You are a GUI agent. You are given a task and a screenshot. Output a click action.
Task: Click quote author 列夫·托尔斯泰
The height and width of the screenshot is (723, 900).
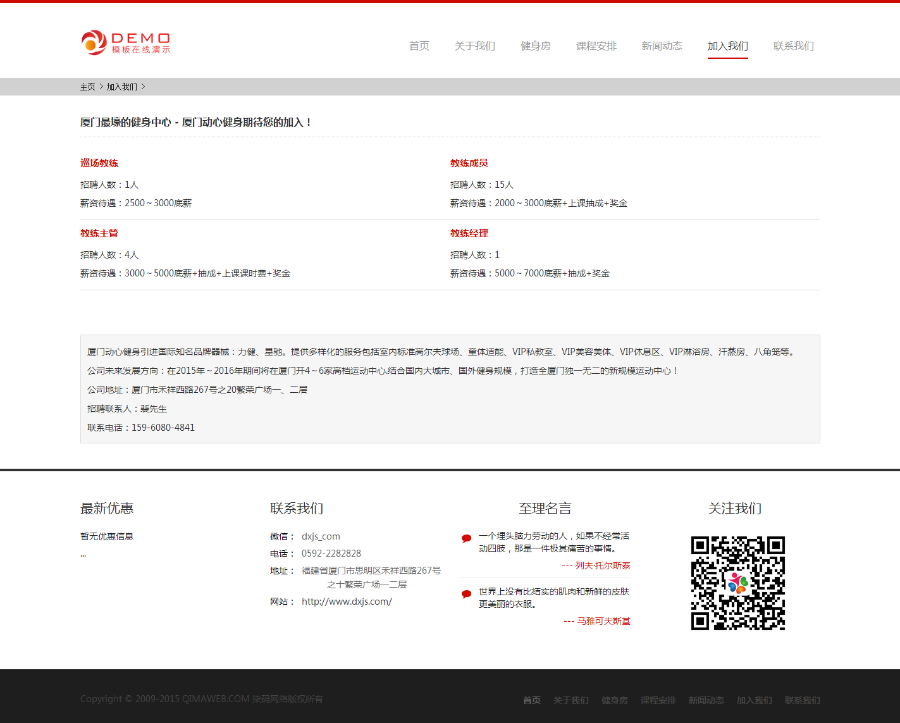pos(602,566)
